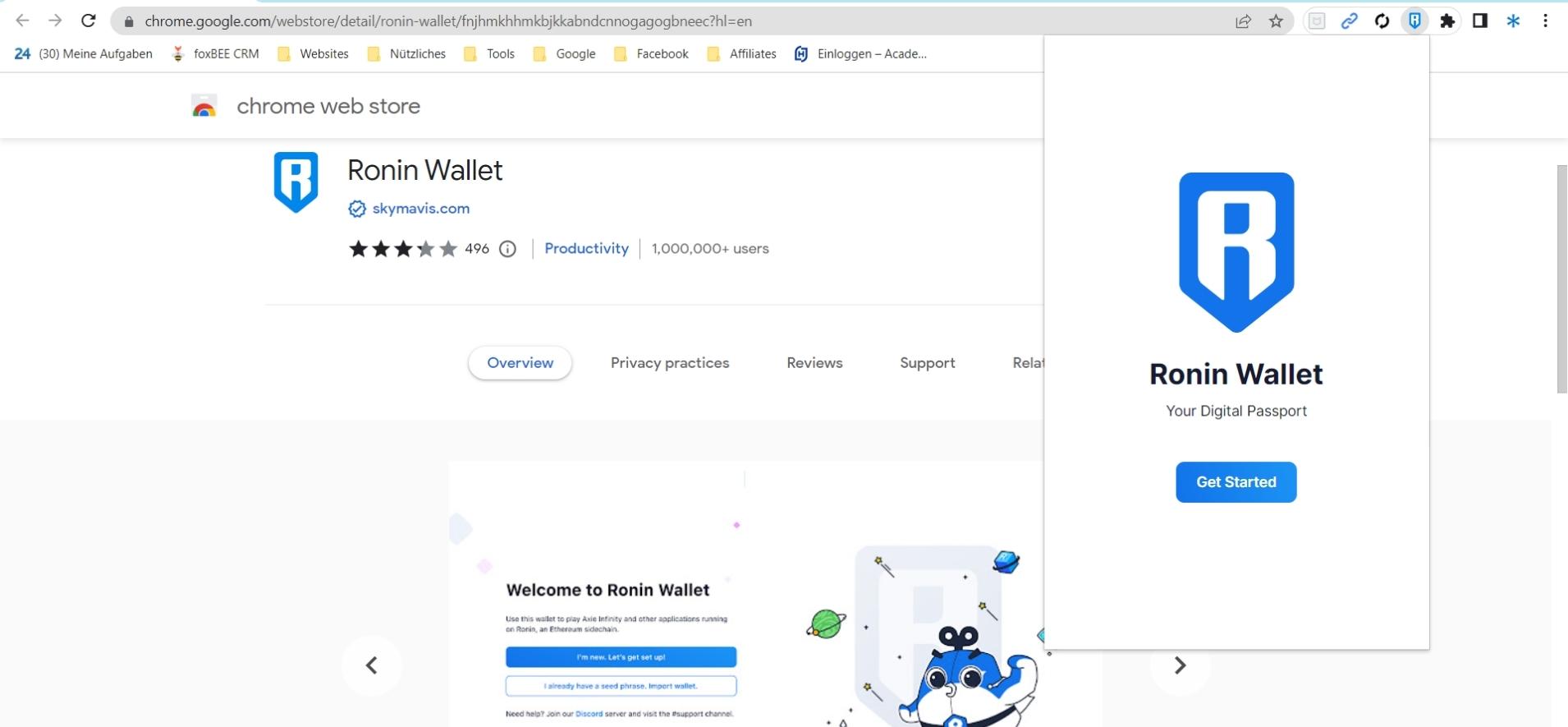Click the Chrome Web Store rainbow logo
The image size is (1568, 727).
pos(204,106)
